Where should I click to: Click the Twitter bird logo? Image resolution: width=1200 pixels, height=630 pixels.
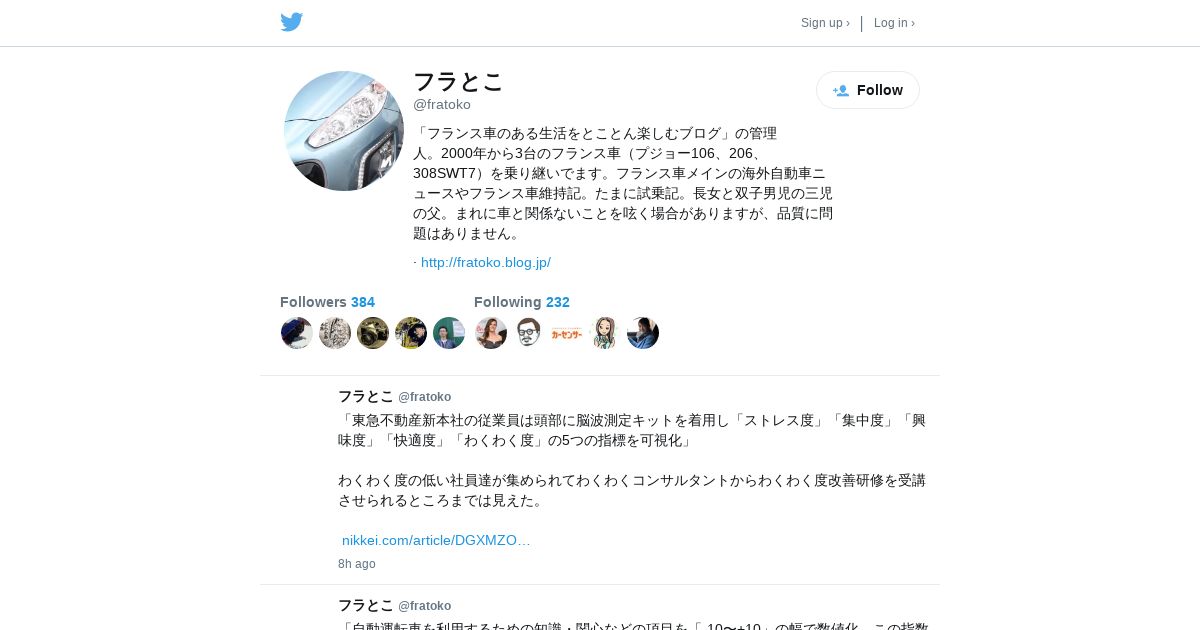point(292,22)
